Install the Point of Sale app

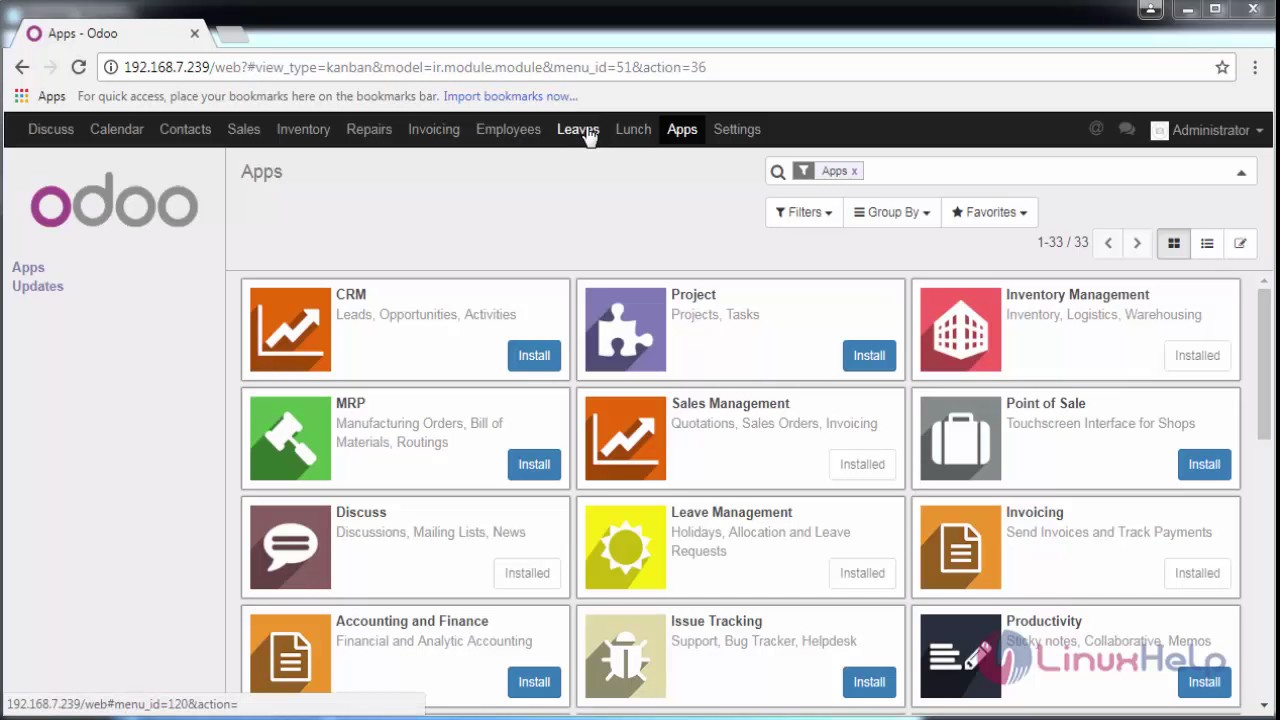pos(1204,464)
